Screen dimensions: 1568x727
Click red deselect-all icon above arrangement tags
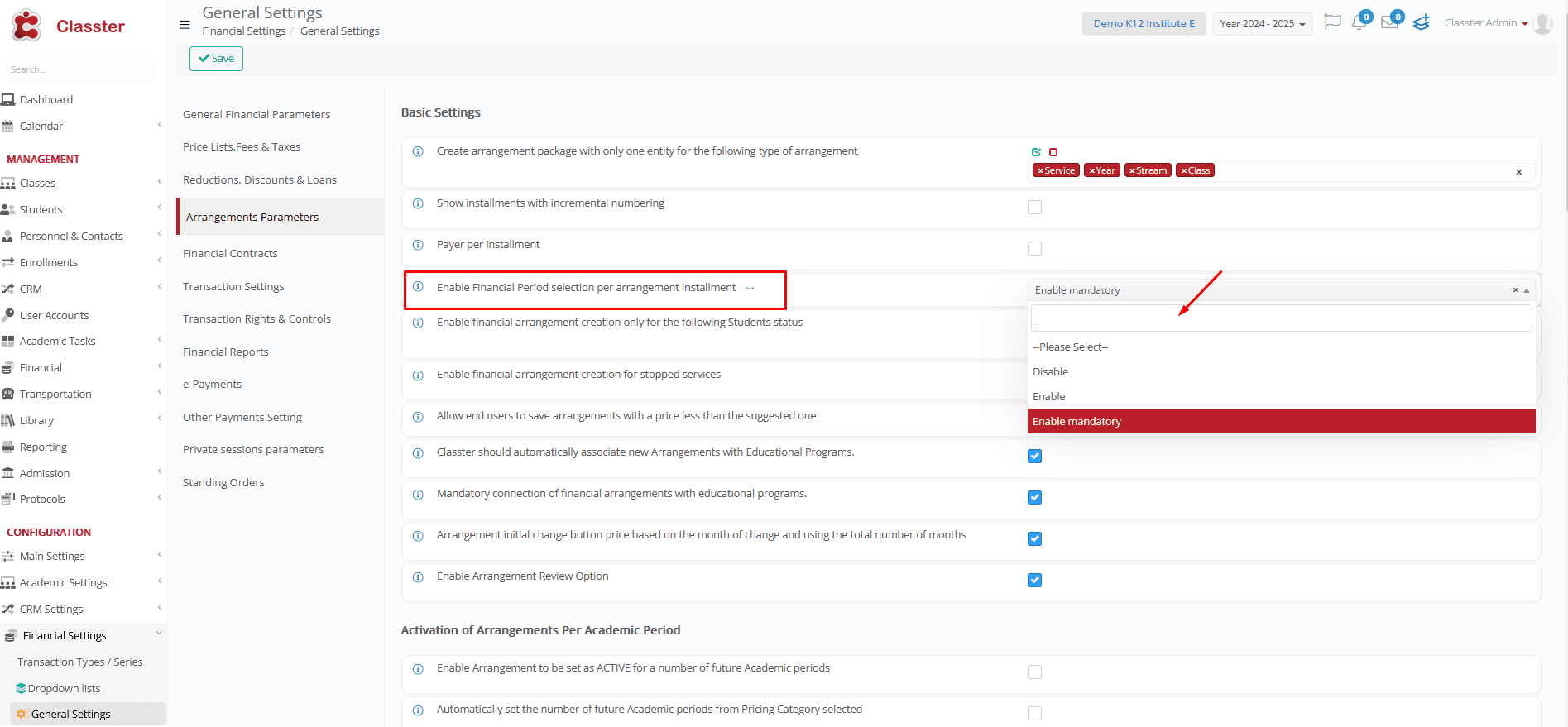[1053, 152]
